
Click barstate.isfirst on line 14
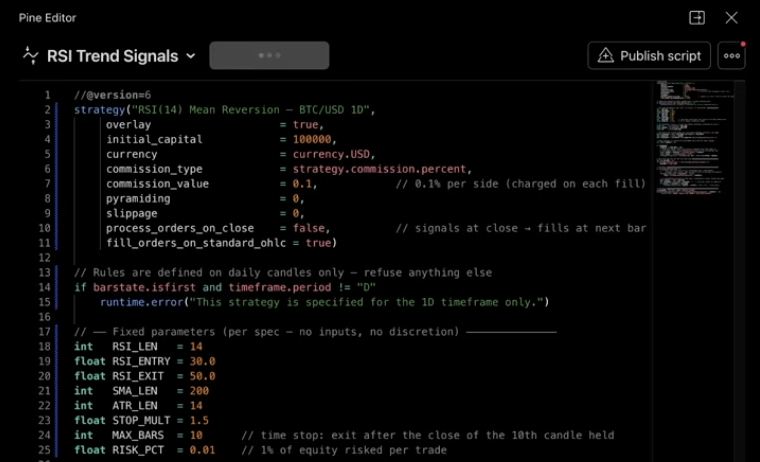point(144,287)
